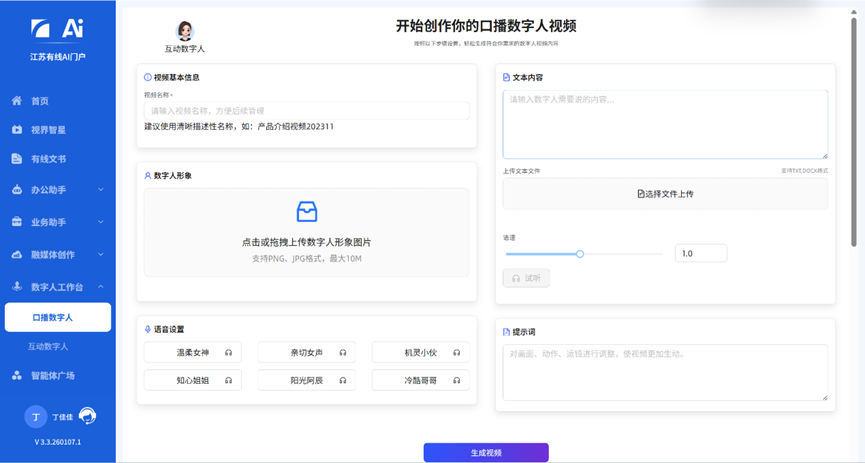Click the 语速 speed slider handle
This screenshot has height=463, width=865.
click(580, 254)
